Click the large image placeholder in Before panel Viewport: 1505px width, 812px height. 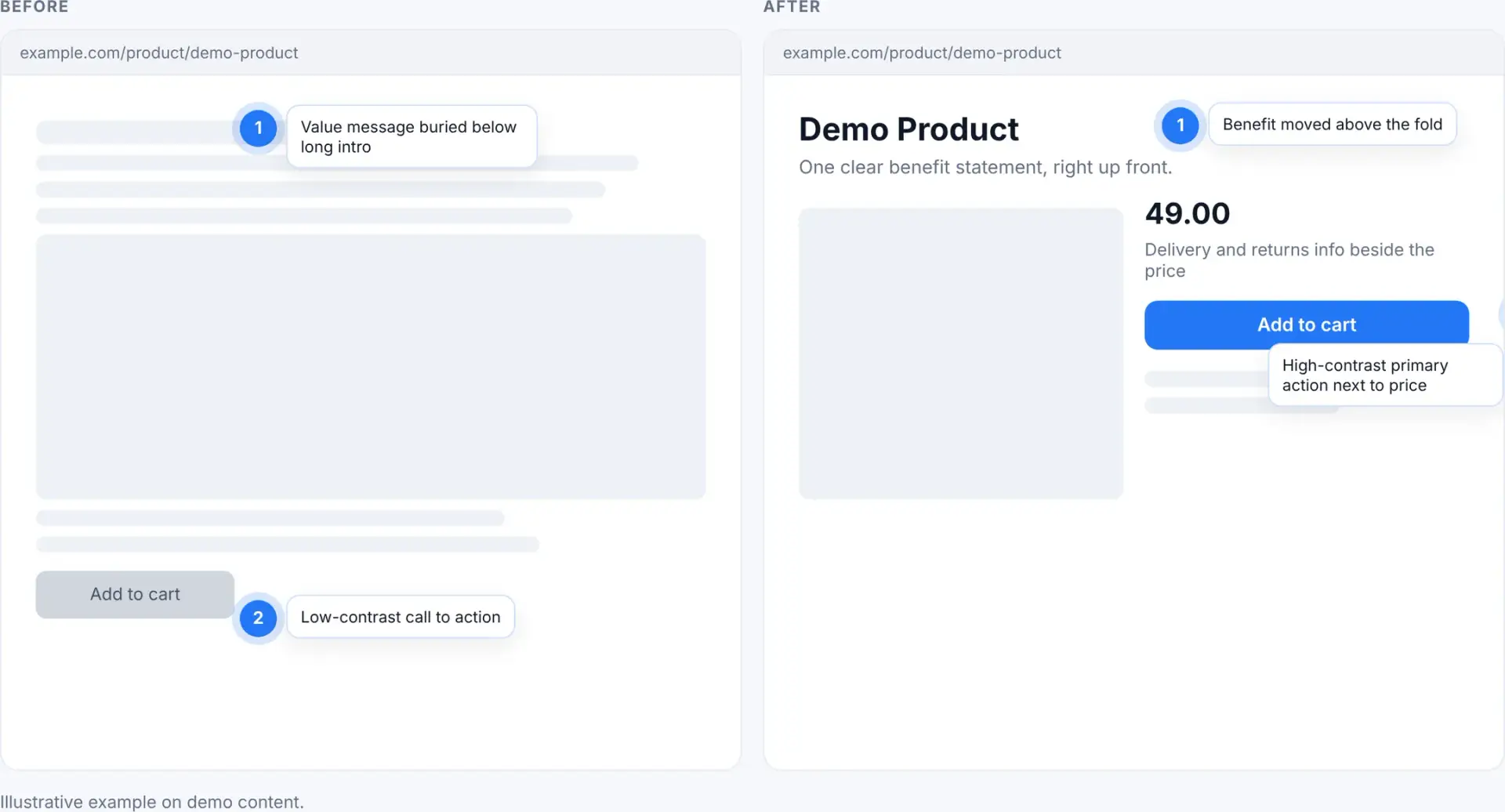point(371,367)
